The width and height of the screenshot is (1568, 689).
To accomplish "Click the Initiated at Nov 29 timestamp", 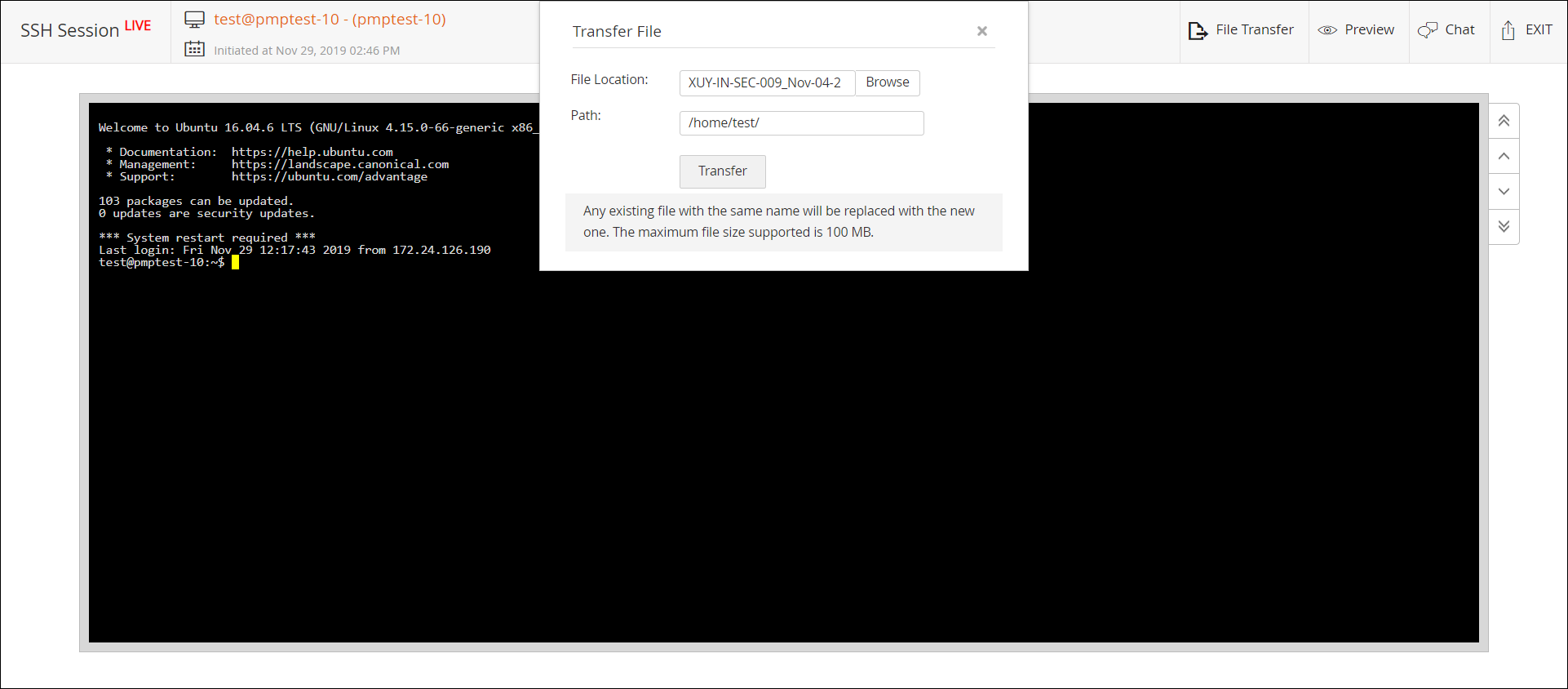I will (307, 51).
